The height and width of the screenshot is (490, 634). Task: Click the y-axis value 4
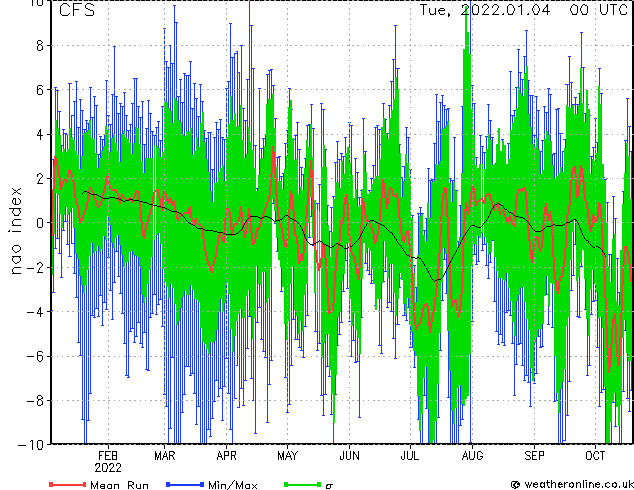click(x=40, y=134)
